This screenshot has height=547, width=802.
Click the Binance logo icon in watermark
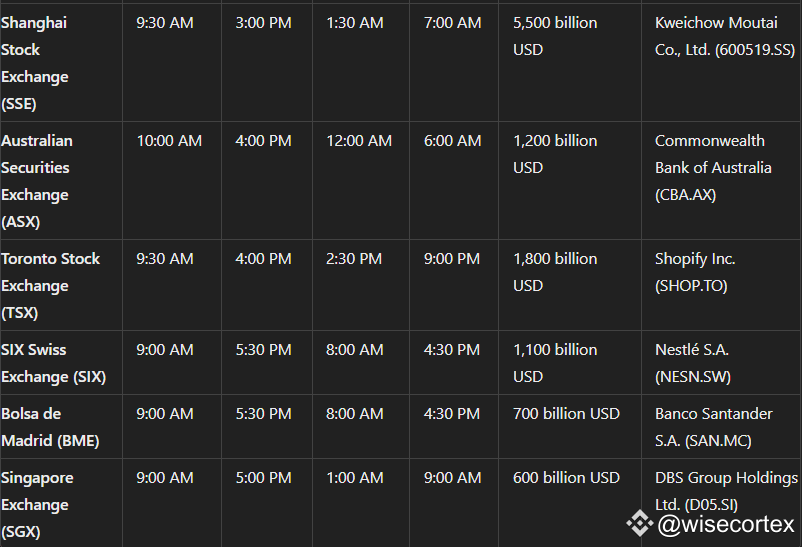click(x=639, y=523)
